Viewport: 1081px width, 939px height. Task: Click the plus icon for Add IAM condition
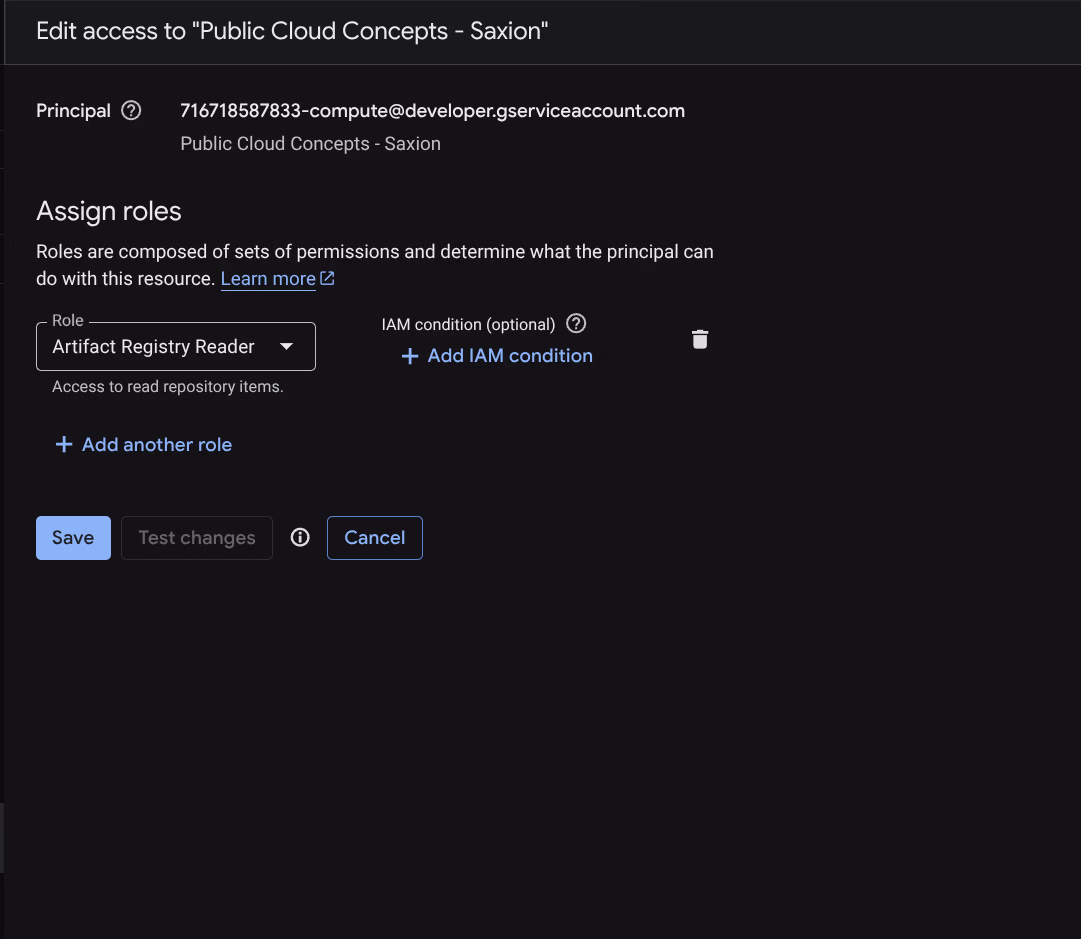pos(410,356)
